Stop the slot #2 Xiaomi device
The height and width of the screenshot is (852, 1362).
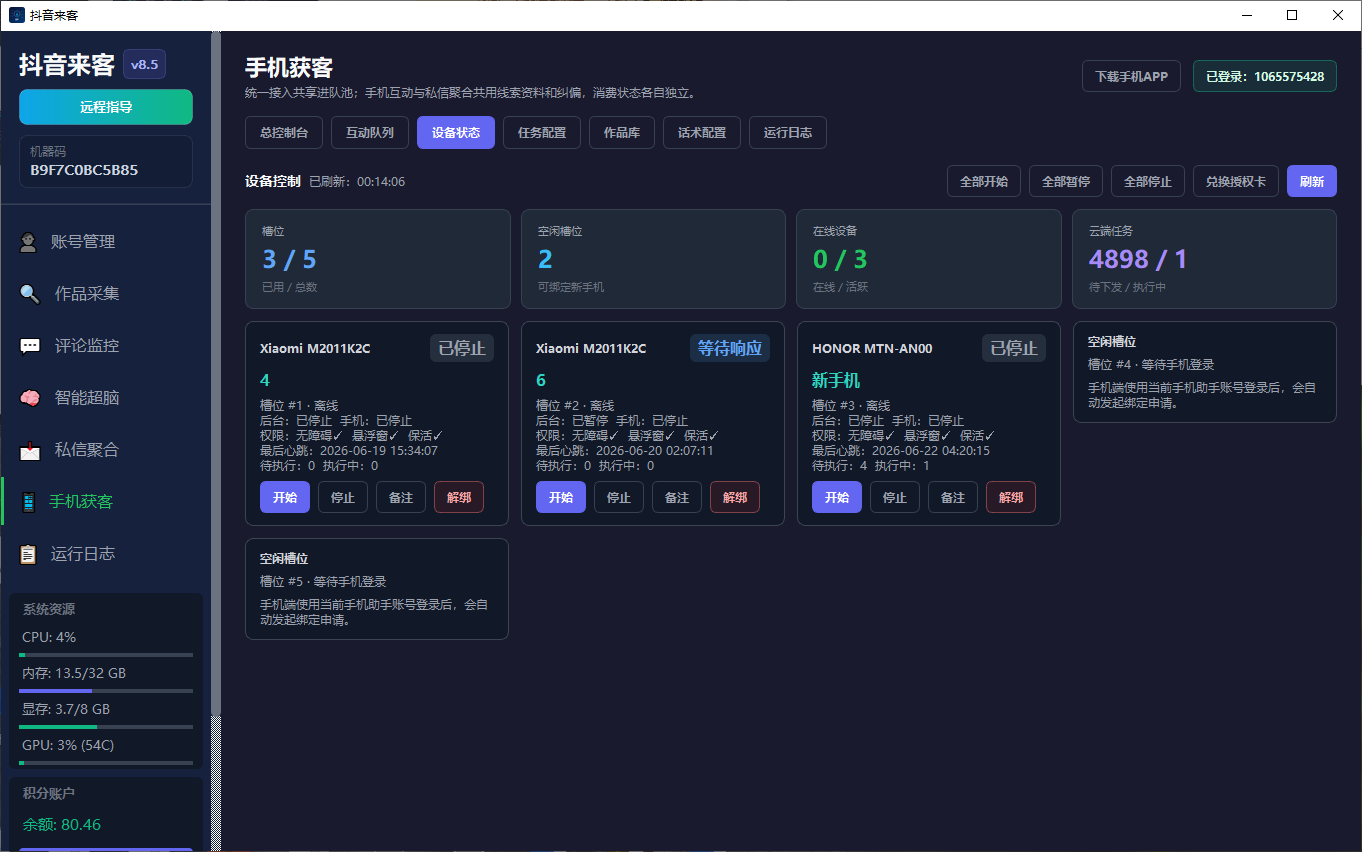tap(619, 497)
